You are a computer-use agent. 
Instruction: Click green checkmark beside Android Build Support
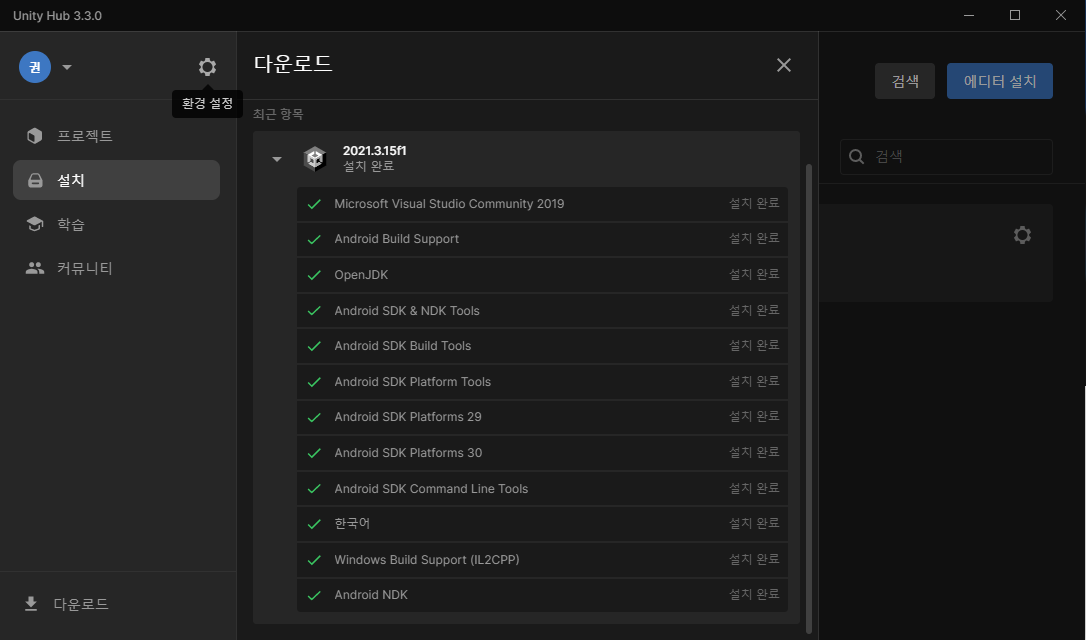314,239
